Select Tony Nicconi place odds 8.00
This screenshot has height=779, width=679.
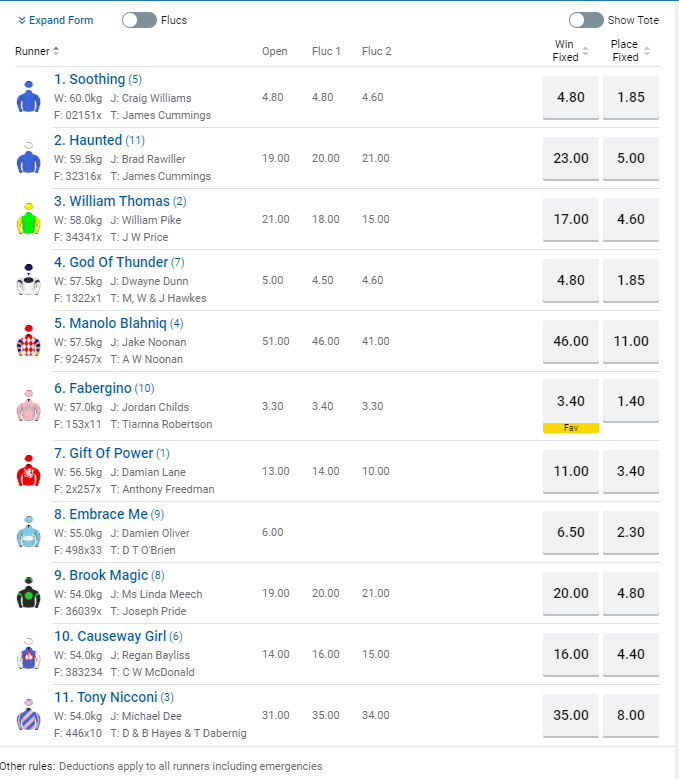click(631, 715)
